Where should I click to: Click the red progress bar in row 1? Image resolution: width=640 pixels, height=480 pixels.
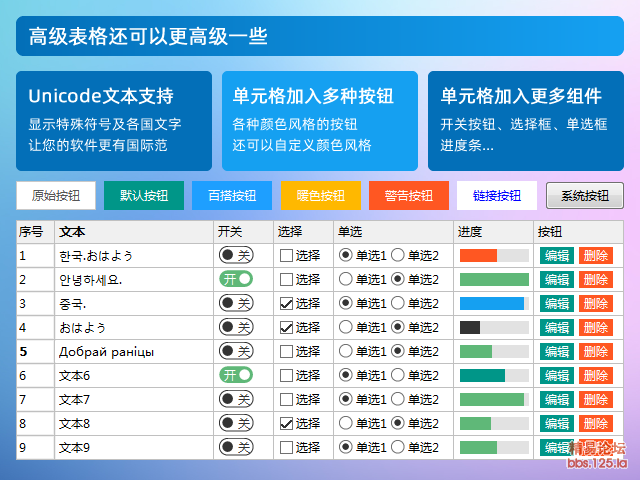(494, 256)
